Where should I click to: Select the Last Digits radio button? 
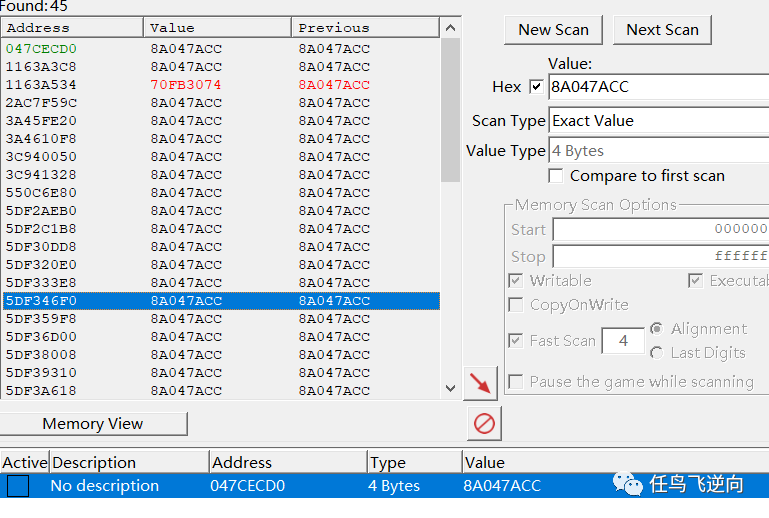[x=657, y=352]
